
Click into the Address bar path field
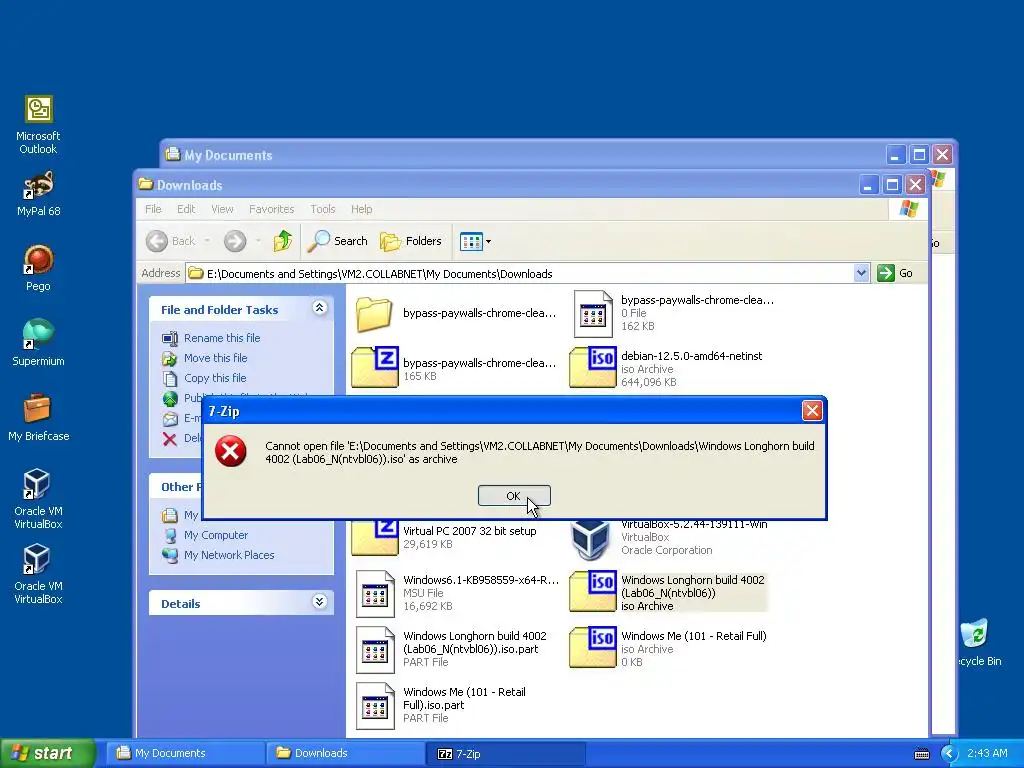click(x=520, y=274)
